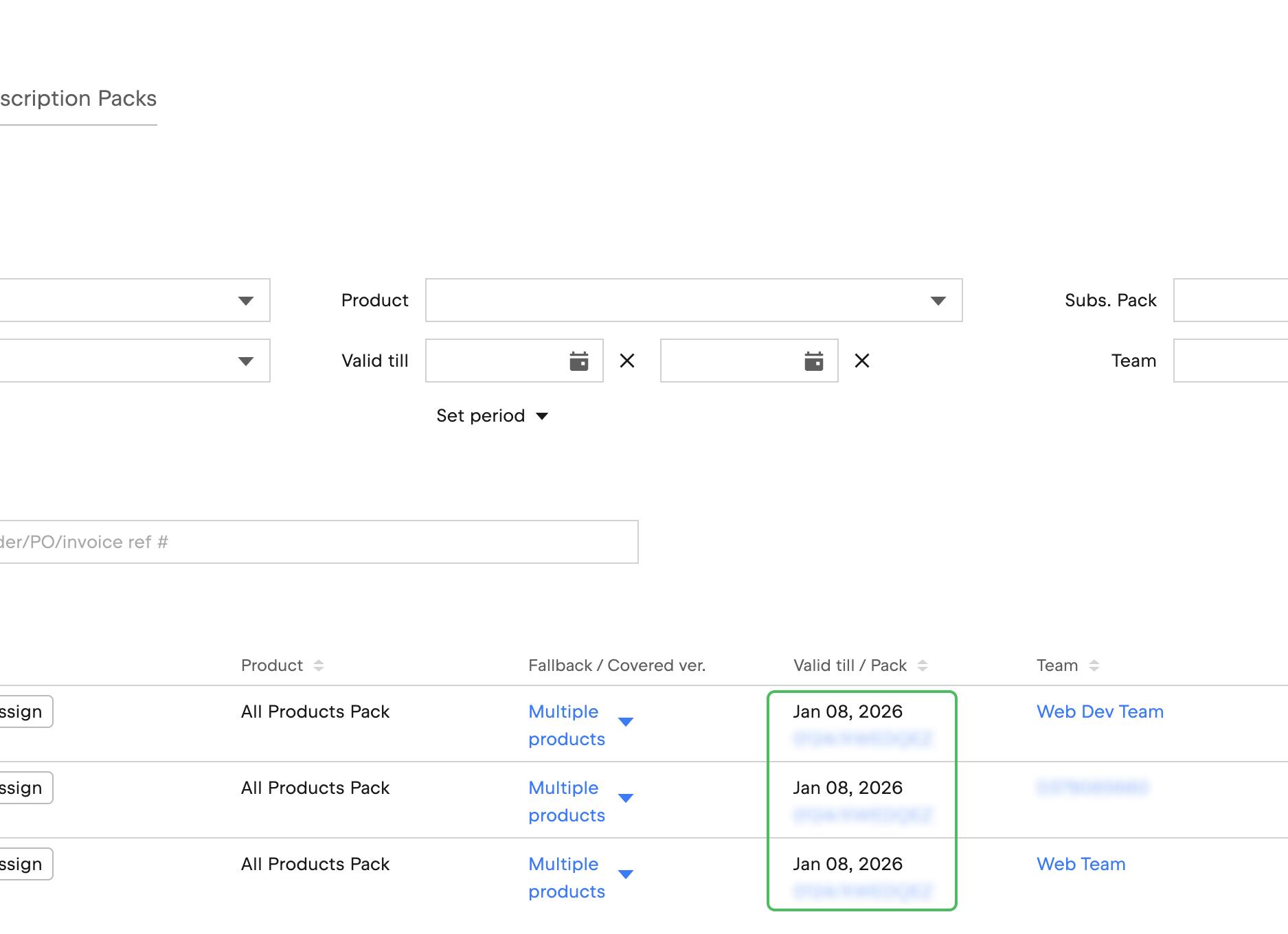
Task: Open the Team filter dropdown
Action: click(x=1230, y=361)
